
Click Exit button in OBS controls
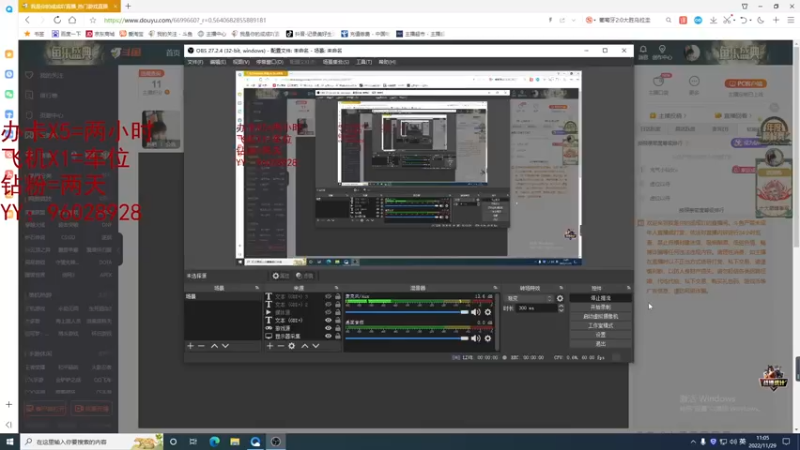tap(601, 344)
